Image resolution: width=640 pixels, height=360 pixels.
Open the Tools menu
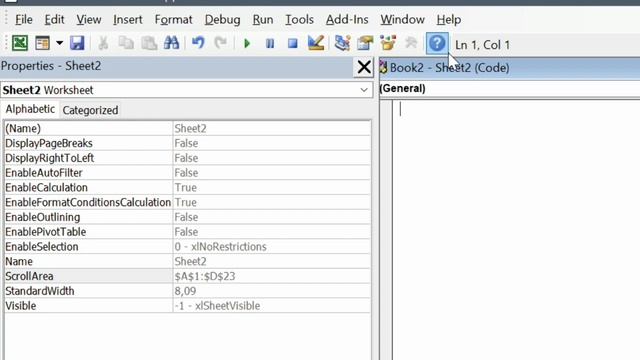(299, 19)
